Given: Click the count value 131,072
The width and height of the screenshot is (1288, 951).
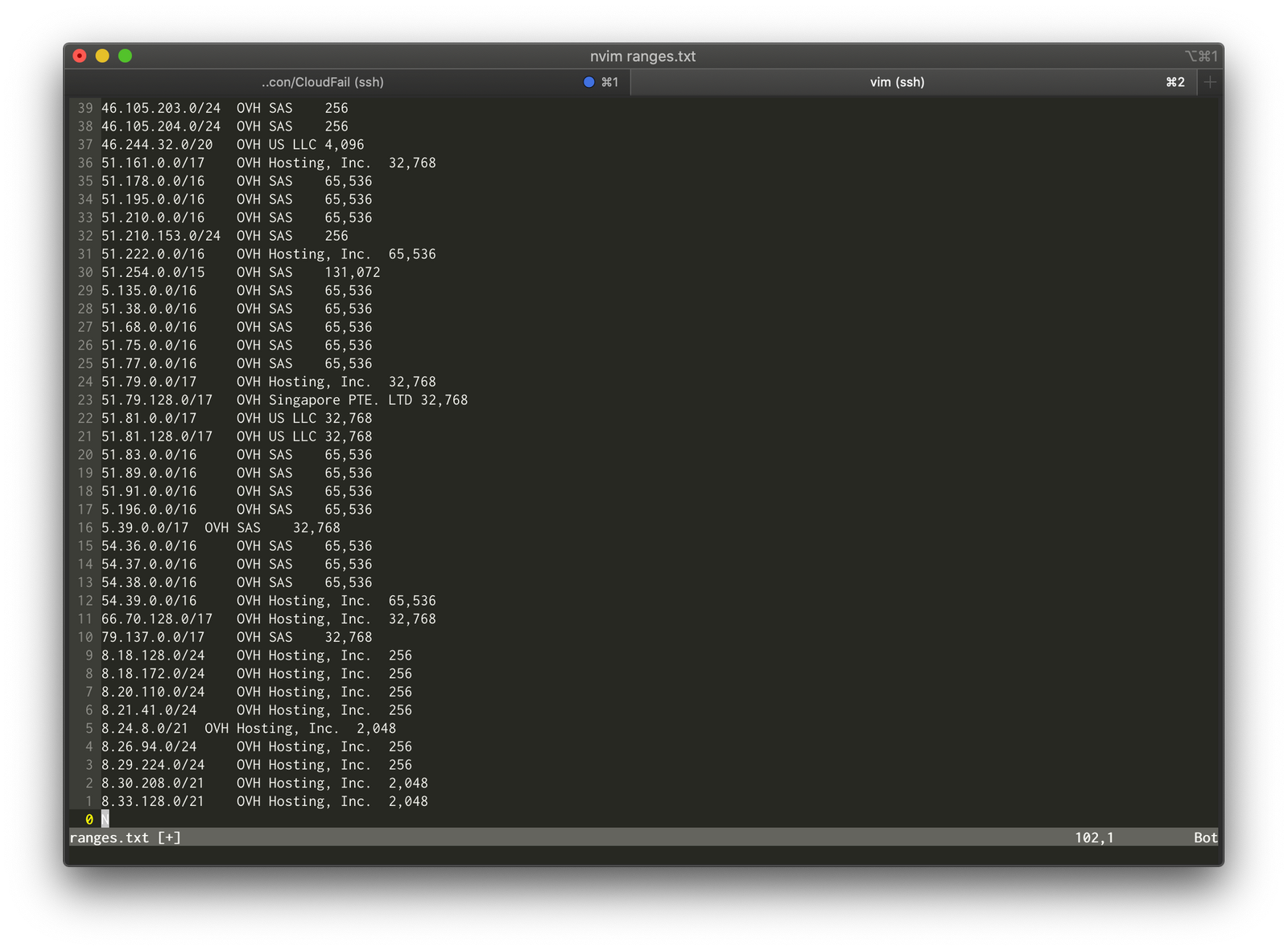Looking at the screenshot, I should [x=352, y=272].
